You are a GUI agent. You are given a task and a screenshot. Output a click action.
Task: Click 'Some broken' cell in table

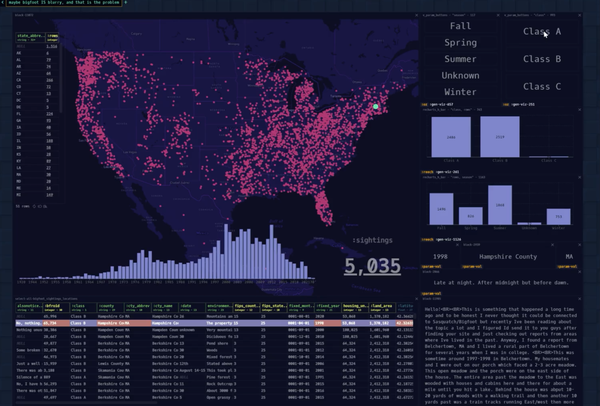[29, 350]
